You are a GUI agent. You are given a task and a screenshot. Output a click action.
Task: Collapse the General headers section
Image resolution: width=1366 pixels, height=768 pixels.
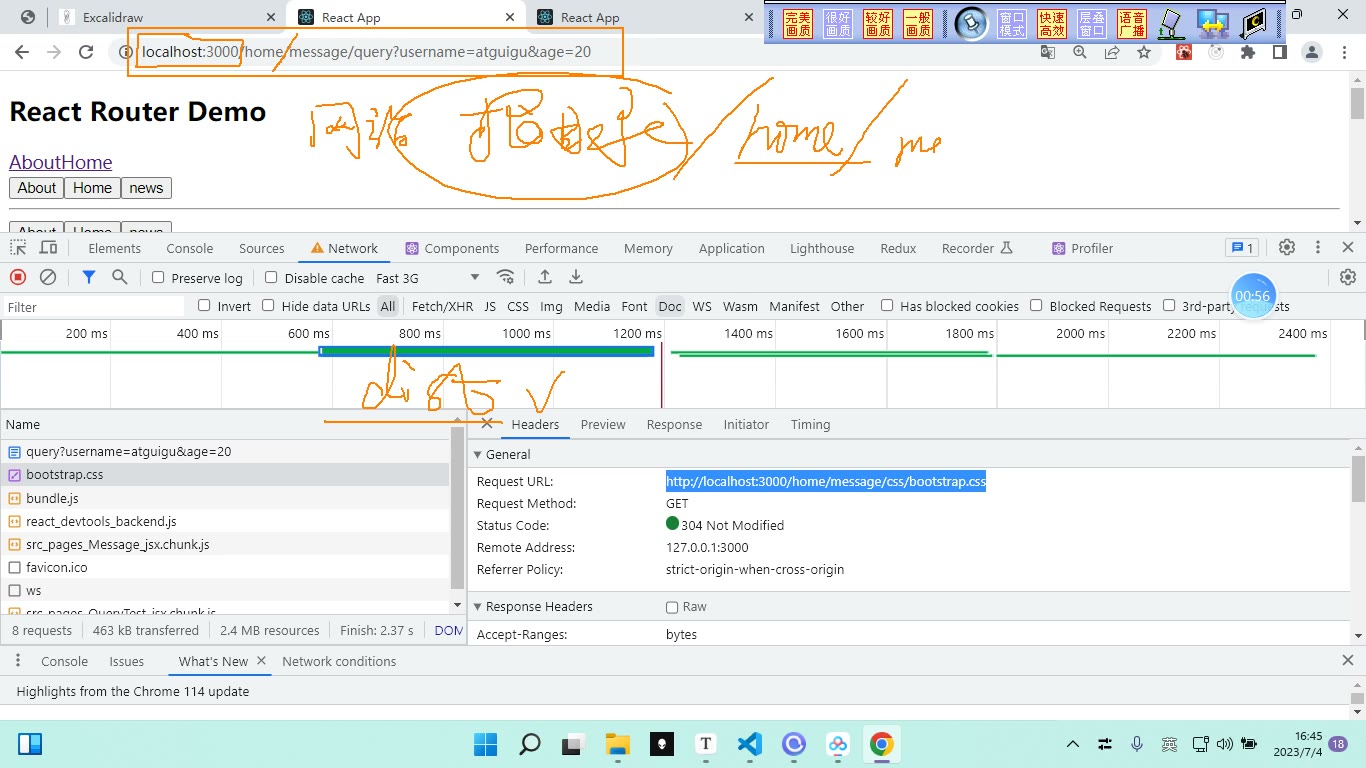(x=478, y=455)
